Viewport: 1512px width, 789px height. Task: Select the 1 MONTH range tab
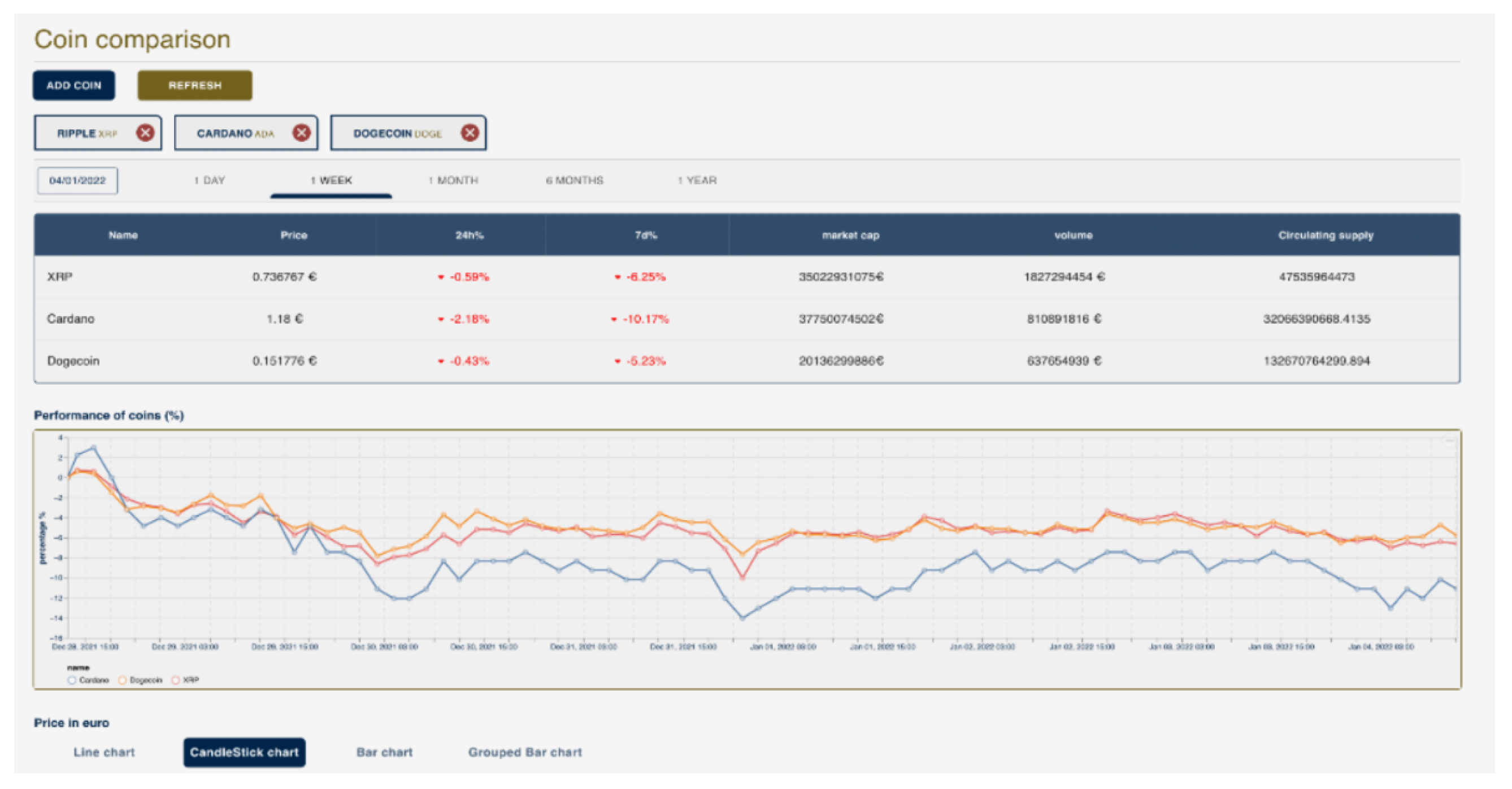[x=453, y=181]
